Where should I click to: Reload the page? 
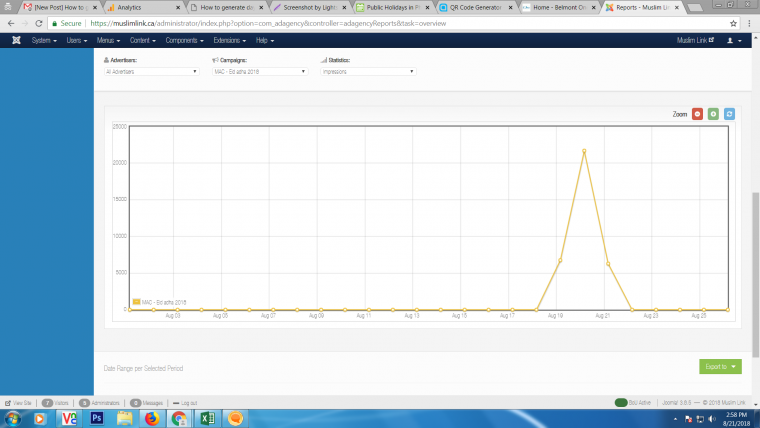tap(39, 23)
